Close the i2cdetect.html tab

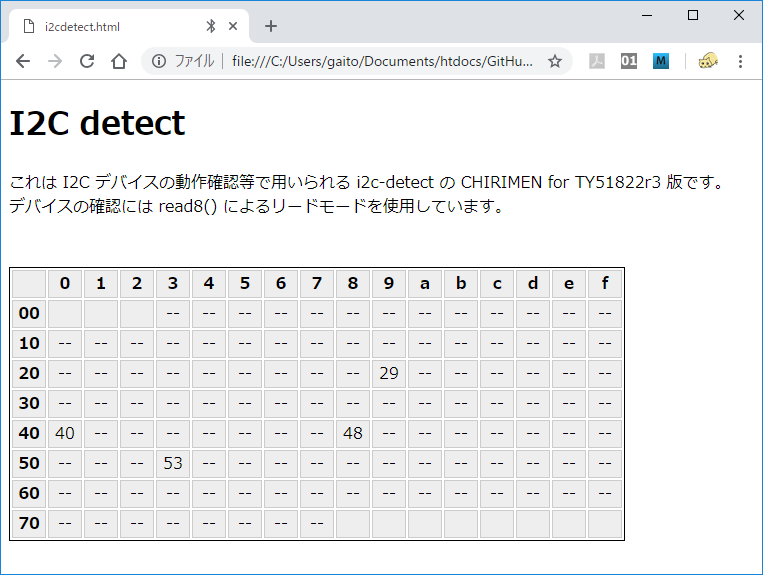pyautogui.click(x=234, y=26)
